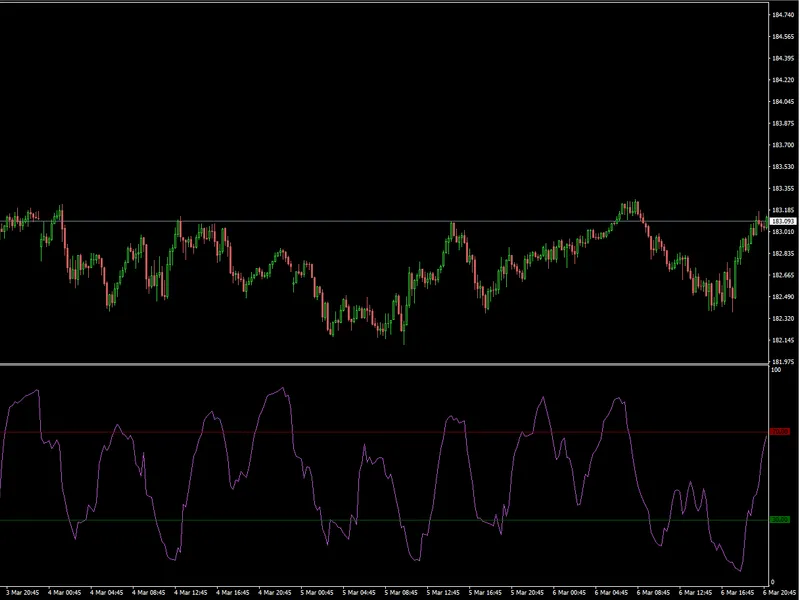
Task: Click the 4 Mar 00:45 time label
Action: (x=65, y=592)
